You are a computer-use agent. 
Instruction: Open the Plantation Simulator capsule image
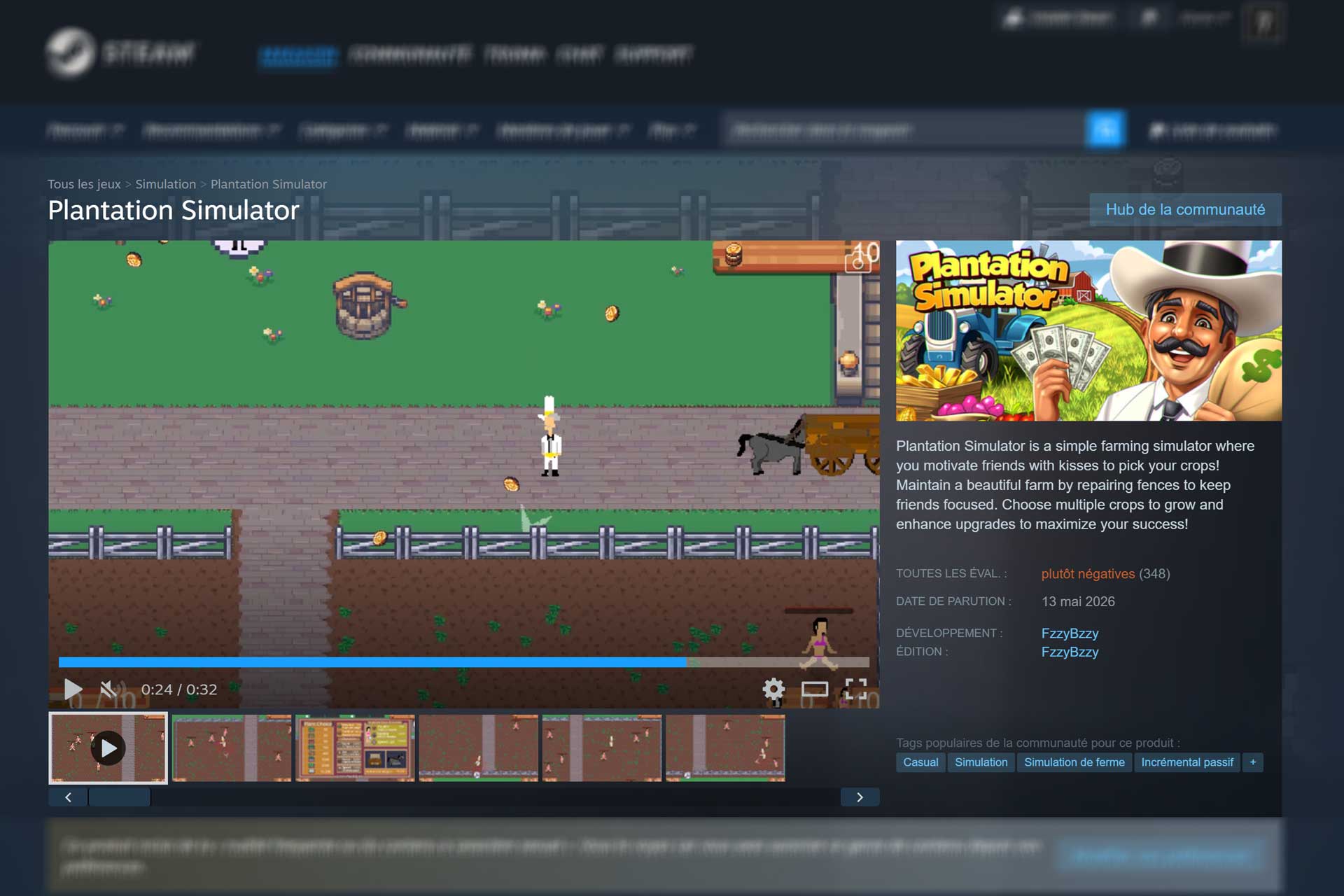pos(1088,330)
